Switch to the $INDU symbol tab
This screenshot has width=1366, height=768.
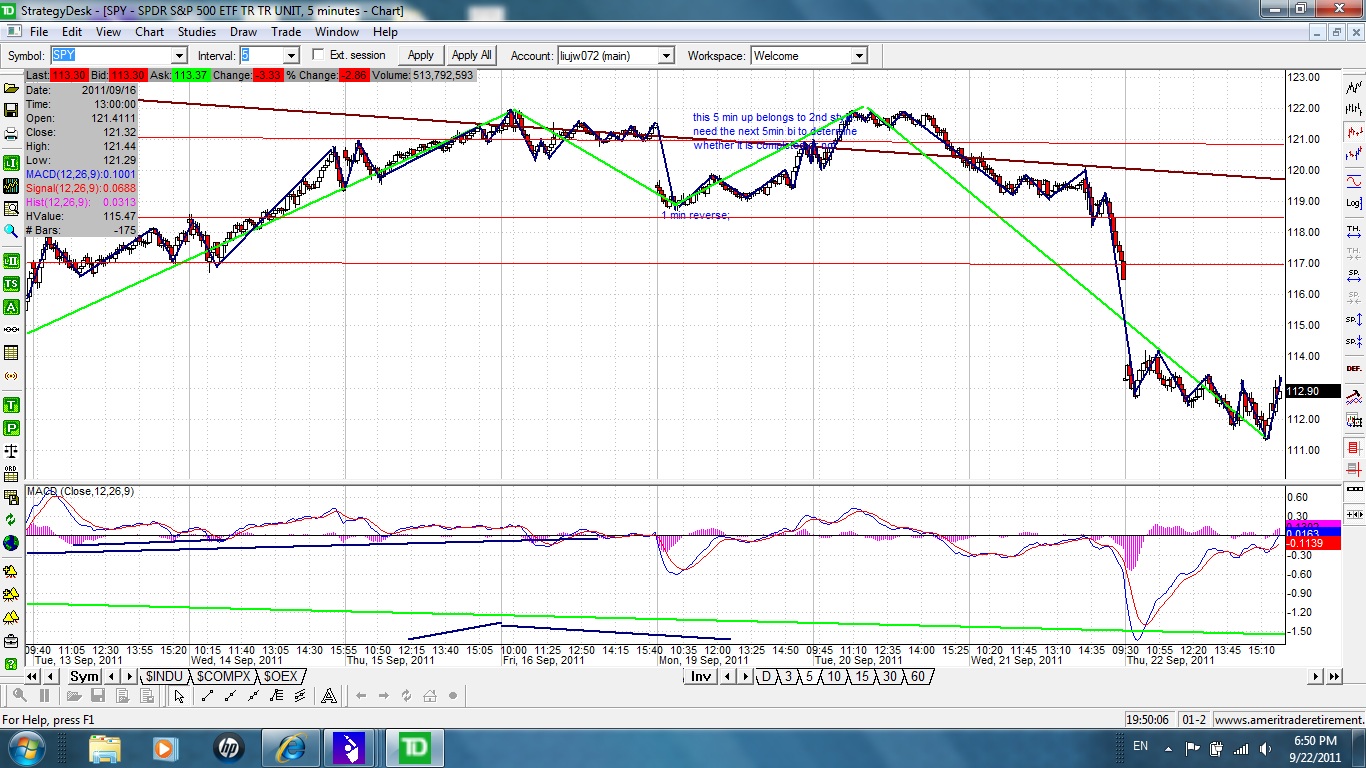(164, 677)
